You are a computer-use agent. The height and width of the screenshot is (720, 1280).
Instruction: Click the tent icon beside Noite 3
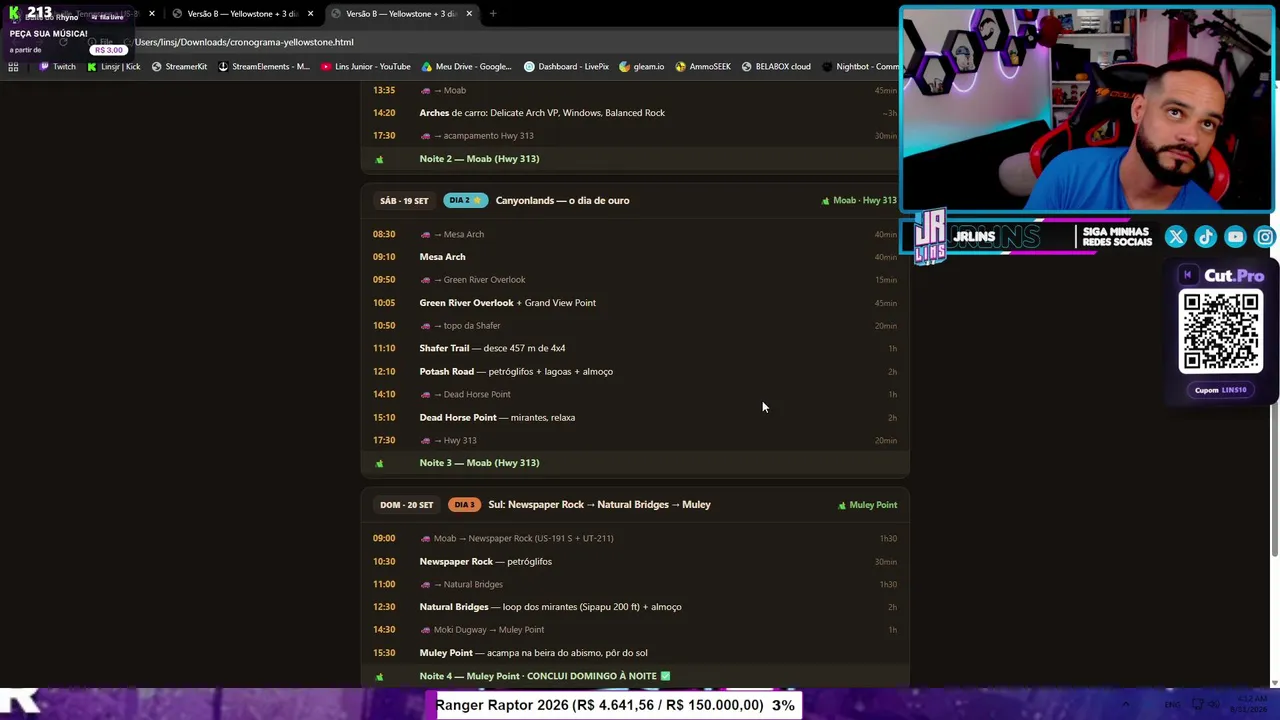379,463
